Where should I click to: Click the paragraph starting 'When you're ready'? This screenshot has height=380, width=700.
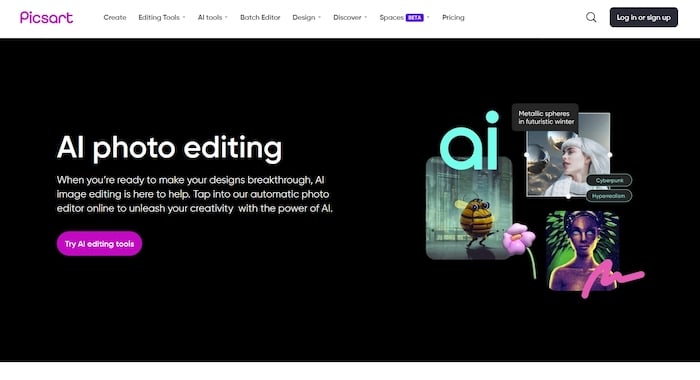tap(195, 194)
